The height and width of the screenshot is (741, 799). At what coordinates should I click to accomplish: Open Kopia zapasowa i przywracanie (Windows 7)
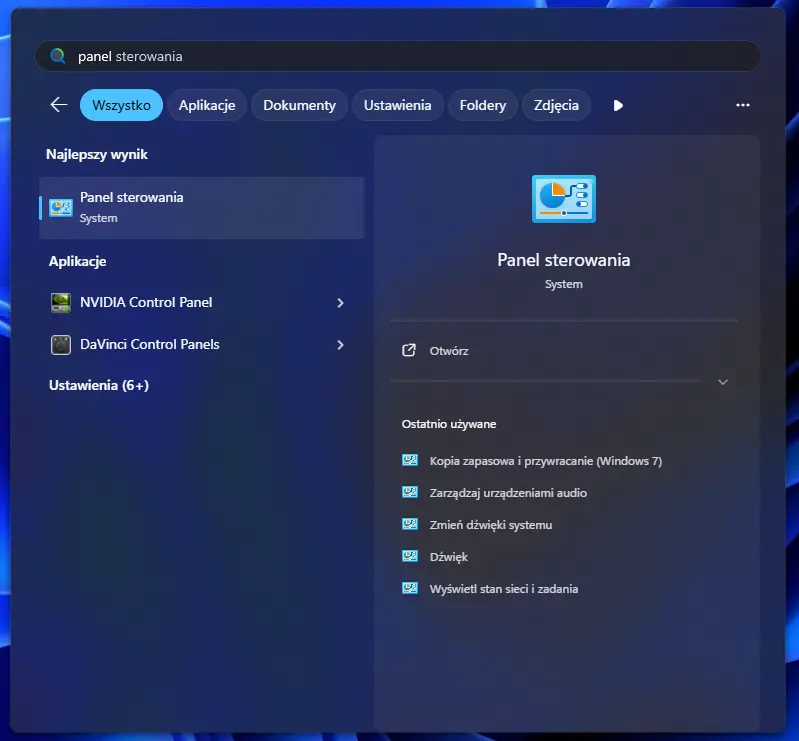pos(545,461)
